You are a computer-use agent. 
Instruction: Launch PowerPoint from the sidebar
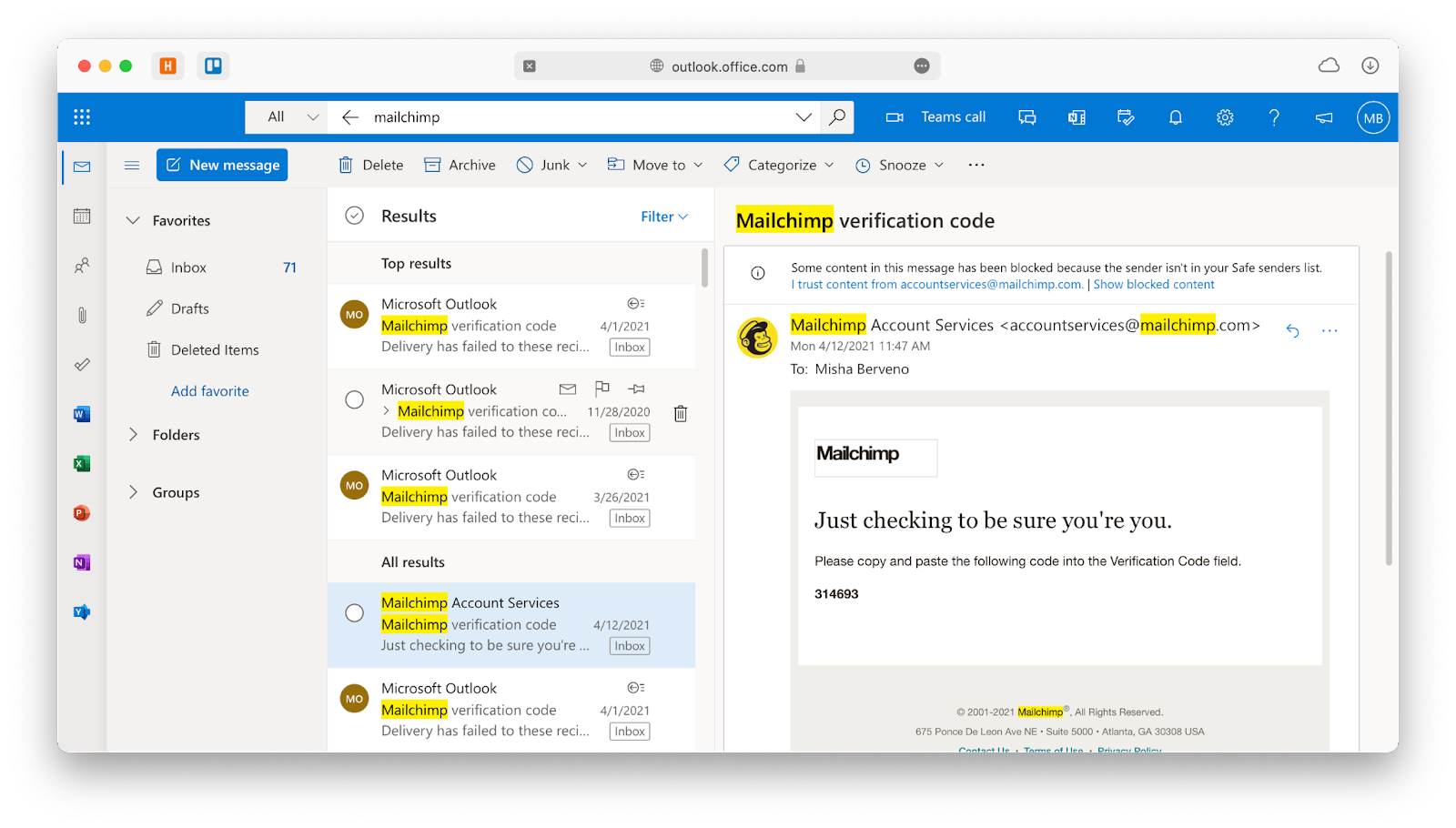coord(82,513)
